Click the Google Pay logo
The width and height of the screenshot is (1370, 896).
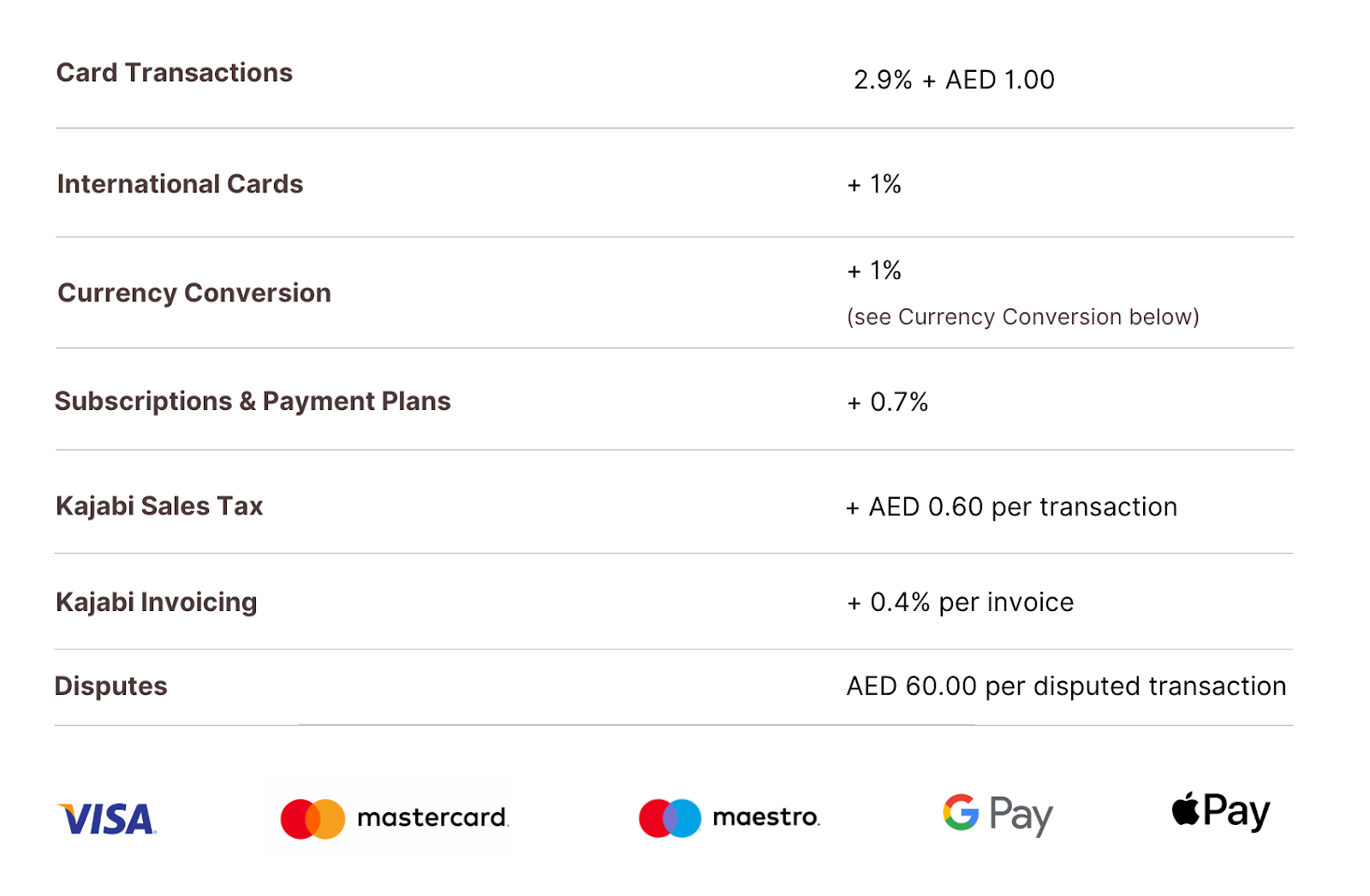point(998,815)
